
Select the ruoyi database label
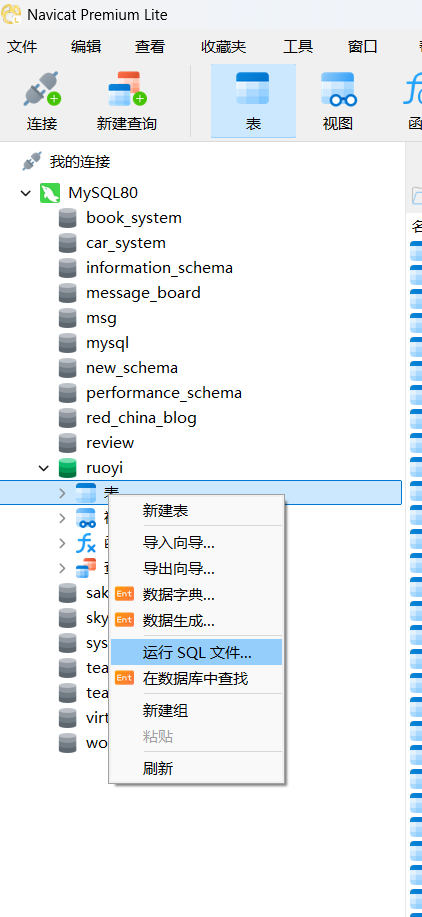[x=105, y=468]
